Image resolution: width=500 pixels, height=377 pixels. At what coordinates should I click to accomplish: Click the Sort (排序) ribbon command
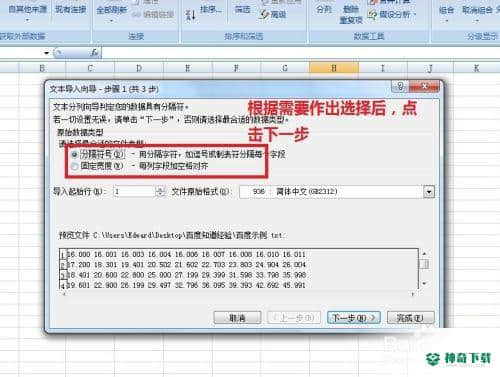click(x=210, y=9)
